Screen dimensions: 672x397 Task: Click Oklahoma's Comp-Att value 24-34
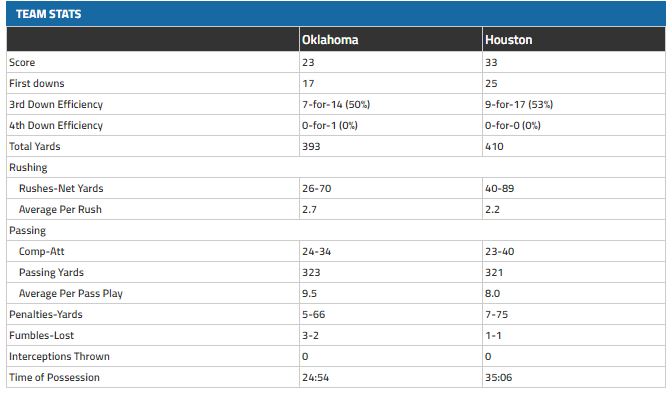point(316,252)
